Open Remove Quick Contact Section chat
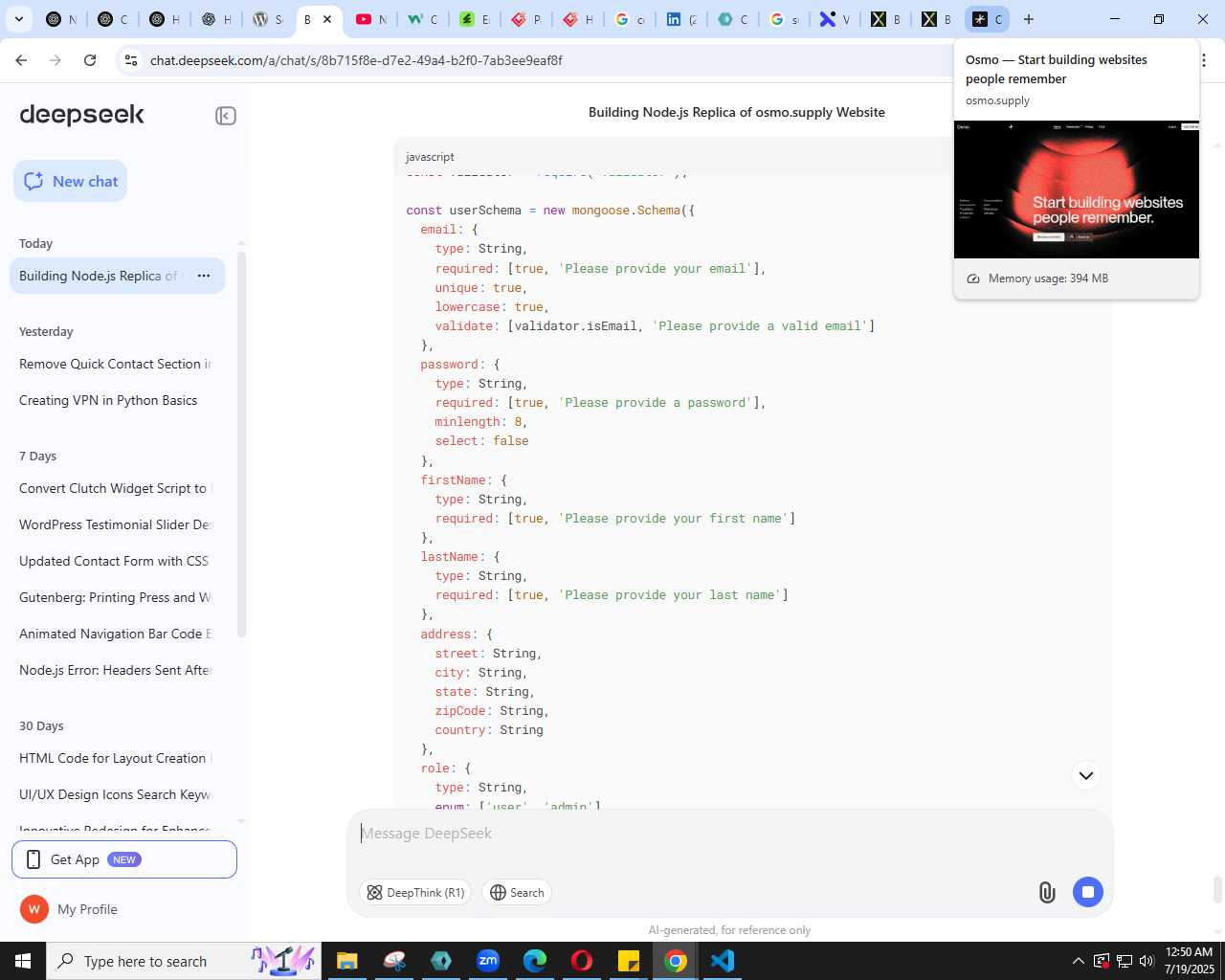 tap(115, 364)
